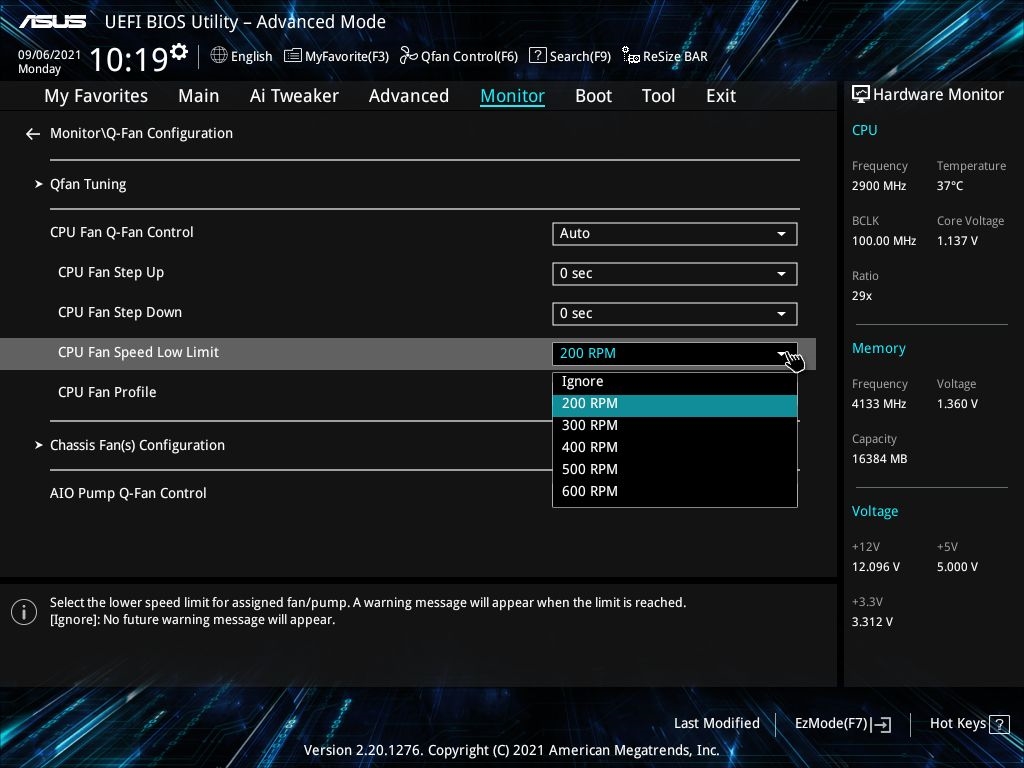The height and width of the screenshot is (768, 1024).
Task: Click the Version 2.20.1276 copyright text
Action: tap(511, 750)
